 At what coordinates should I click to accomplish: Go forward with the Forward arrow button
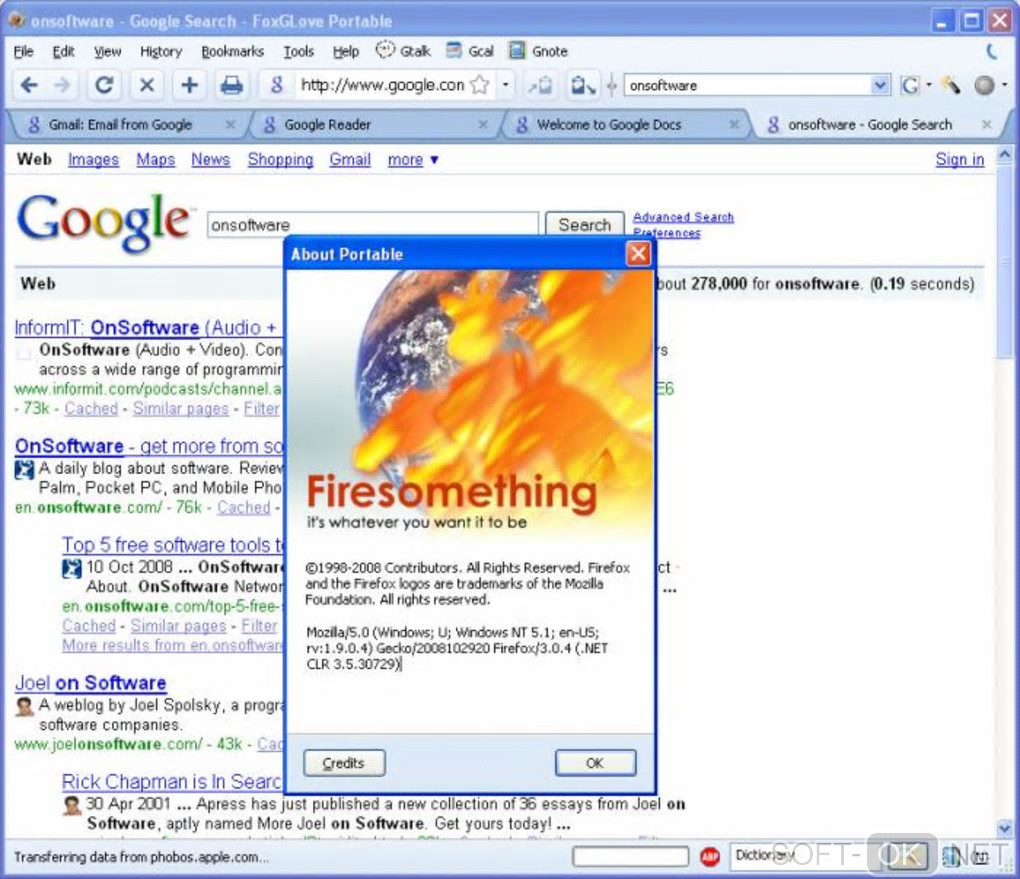pos(62,85)
